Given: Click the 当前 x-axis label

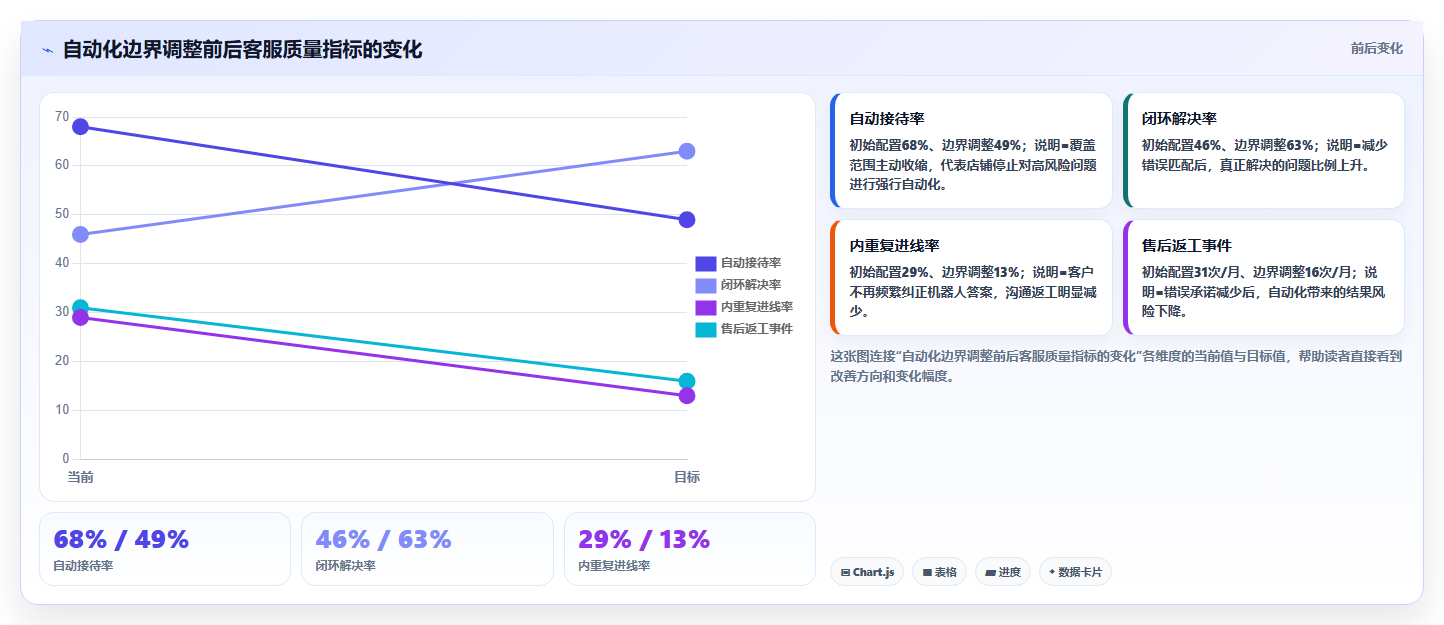Looking at the screenshot, I should point(80,477).
